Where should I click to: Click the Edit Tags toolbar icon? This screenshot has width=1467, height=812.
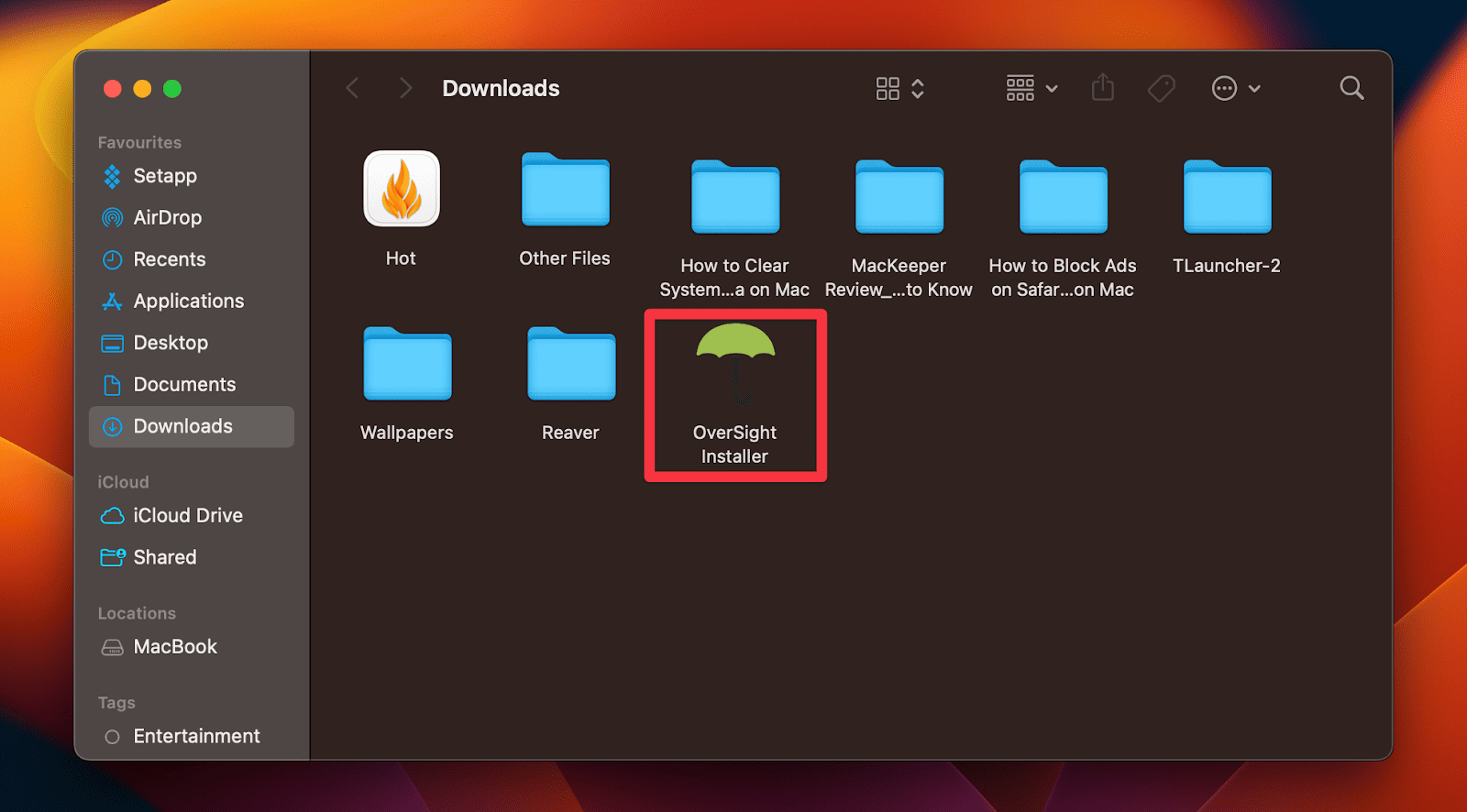pyautogui.click(x=1161, y=88)
